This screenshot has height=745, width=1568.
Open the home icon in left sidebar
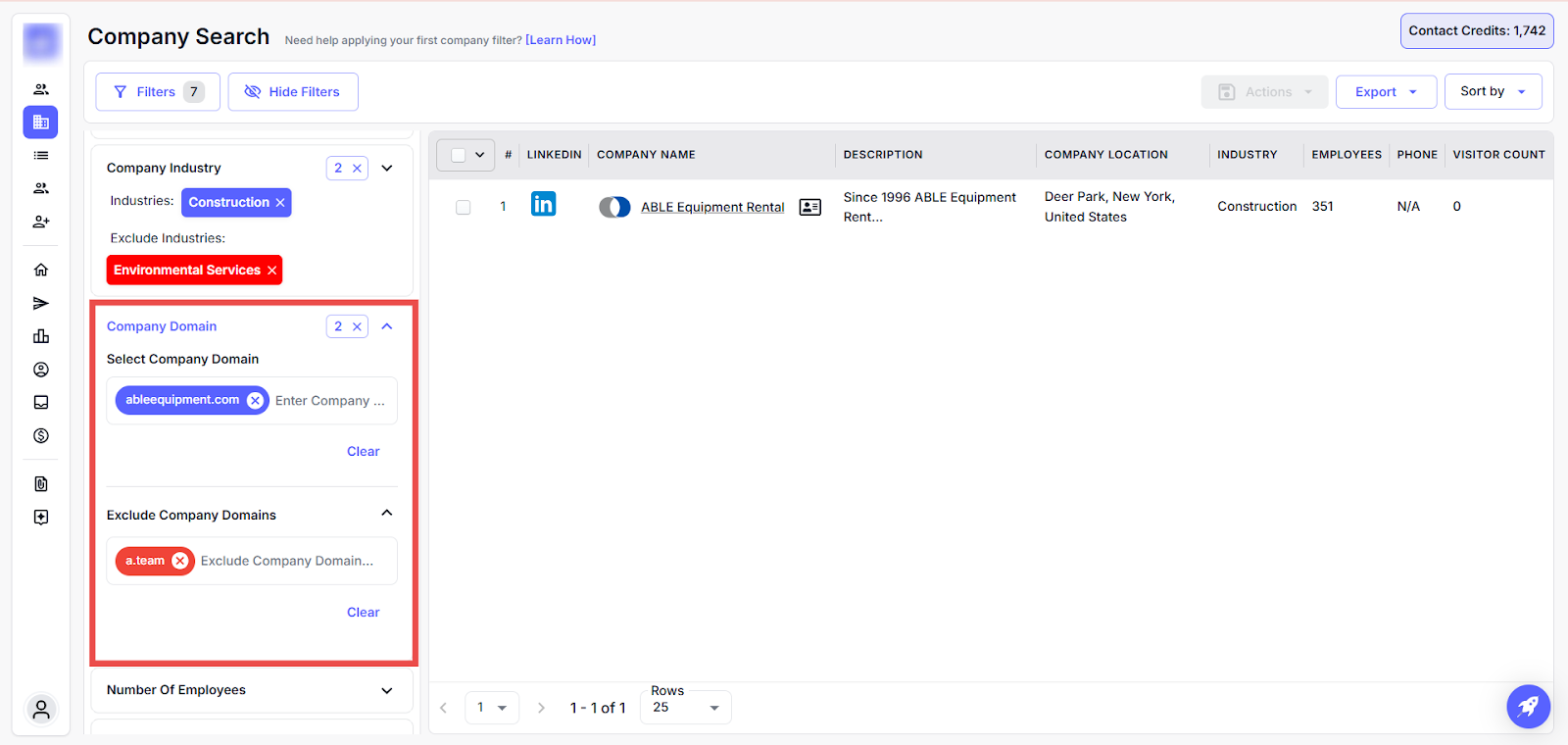(x=41, y=270)
